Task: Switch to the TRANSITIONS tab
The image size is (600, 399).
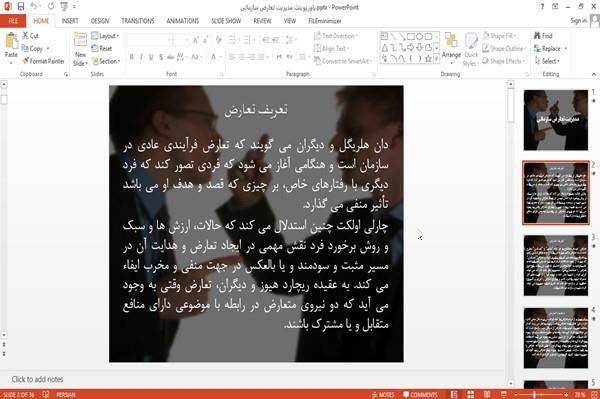Action: click(x=138, y=21)
